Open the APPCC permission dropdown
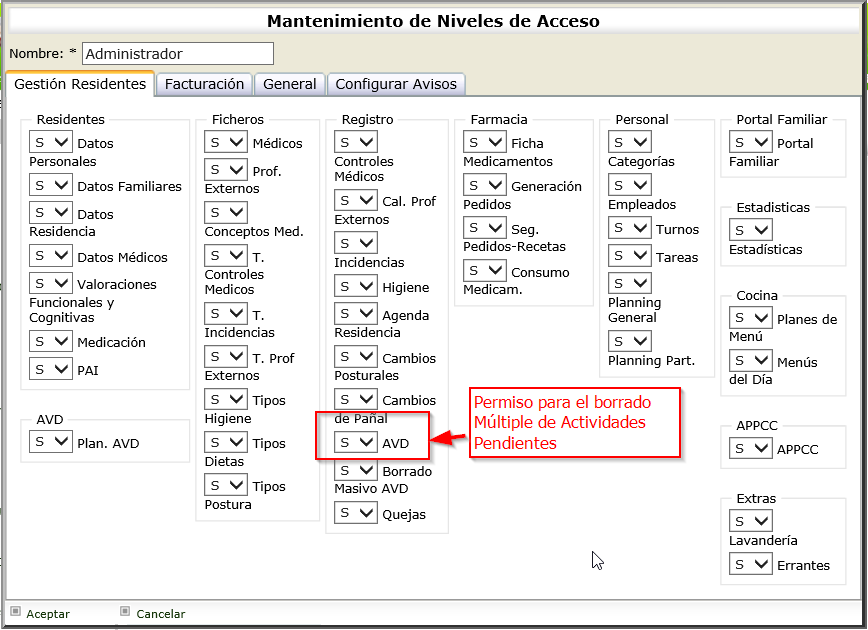868x630 pixels. tap(750, 448)
